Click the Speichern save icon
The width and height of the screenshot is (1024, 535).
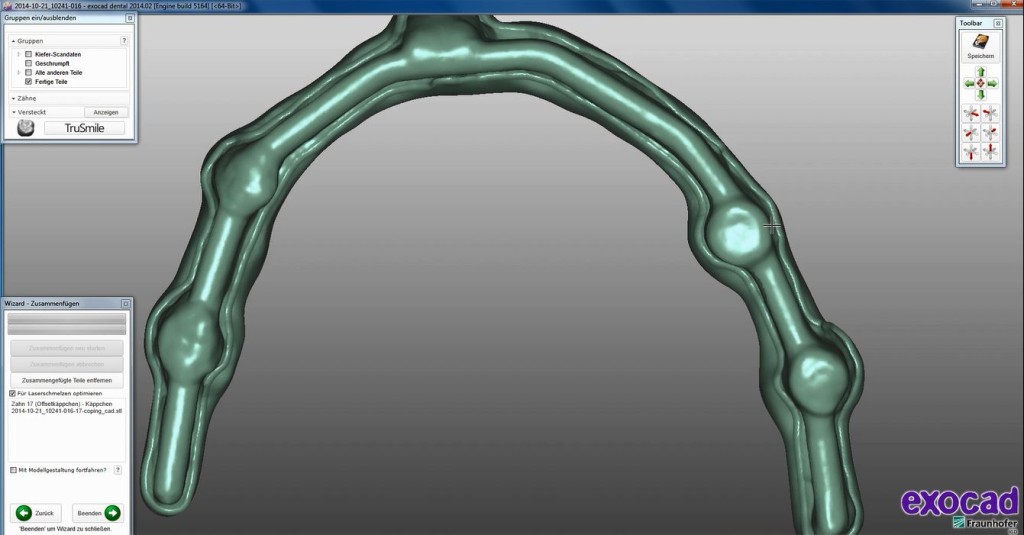click(979, 44)
